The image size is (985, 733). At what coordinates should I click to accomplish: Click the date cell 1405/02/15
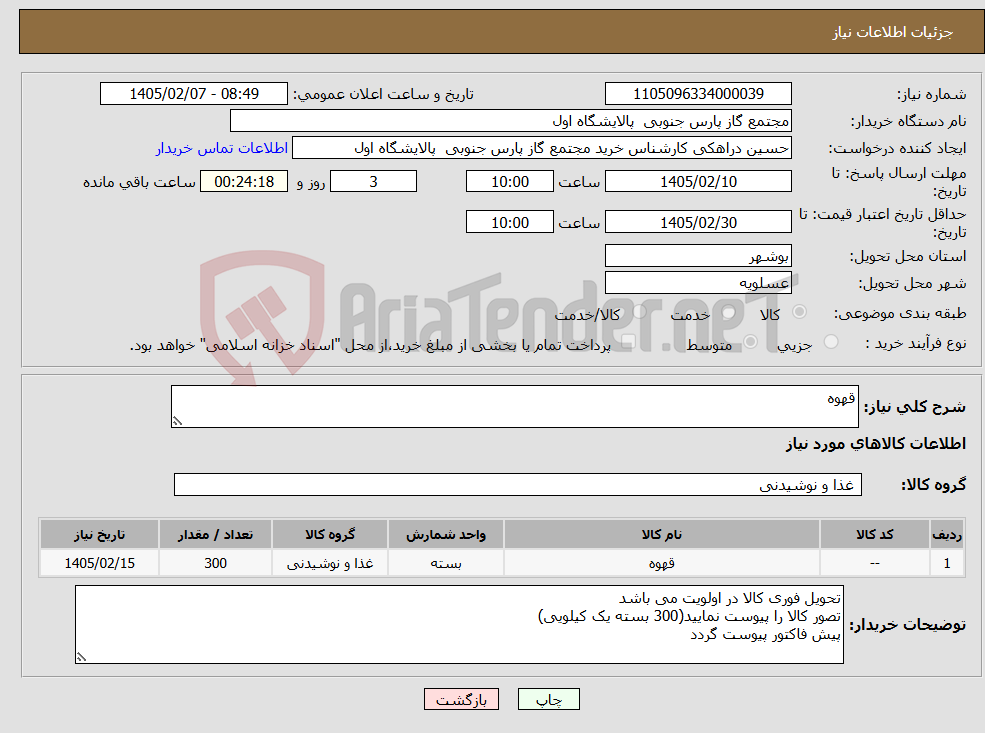pos(99,563)
